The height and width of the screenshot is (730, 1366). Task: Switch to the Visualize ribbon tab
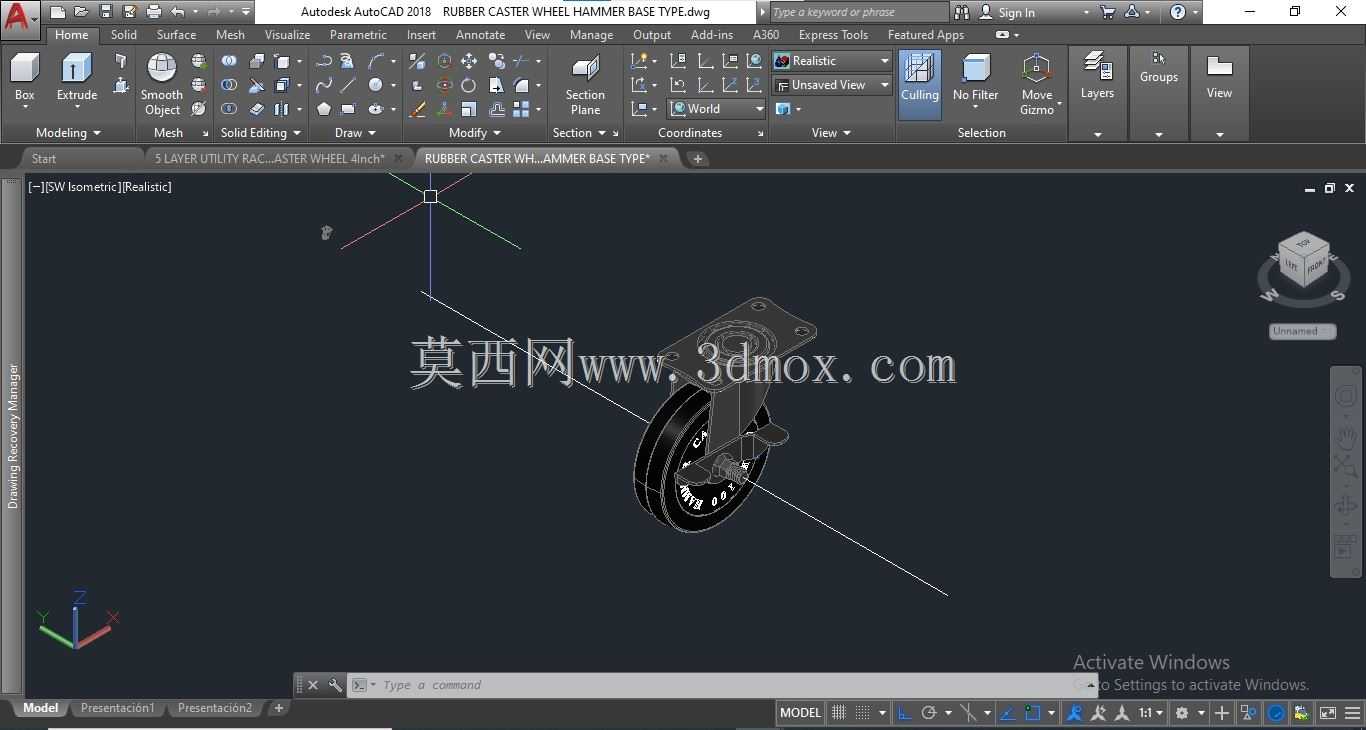point(287,35)
